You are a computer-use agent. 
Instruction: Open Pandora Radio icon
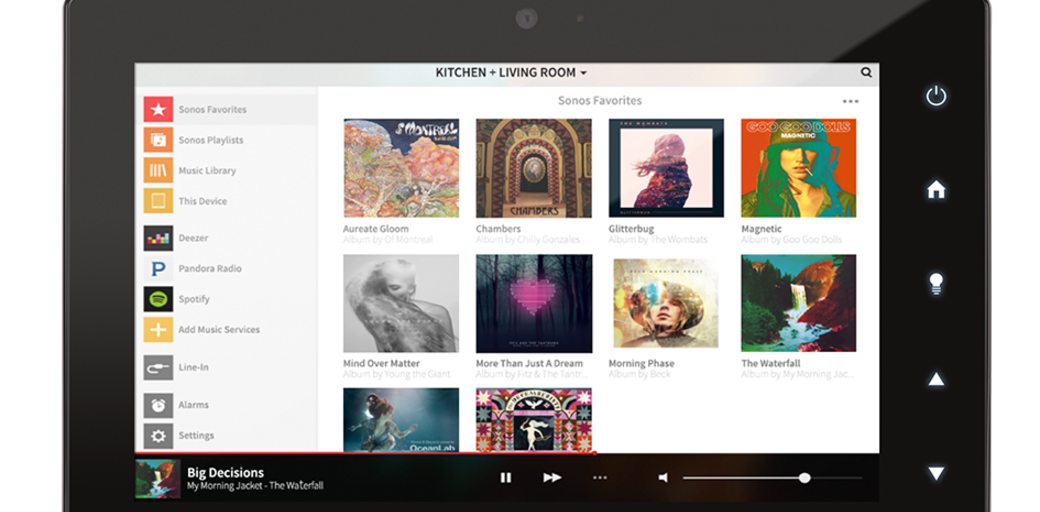pos(159,269)
